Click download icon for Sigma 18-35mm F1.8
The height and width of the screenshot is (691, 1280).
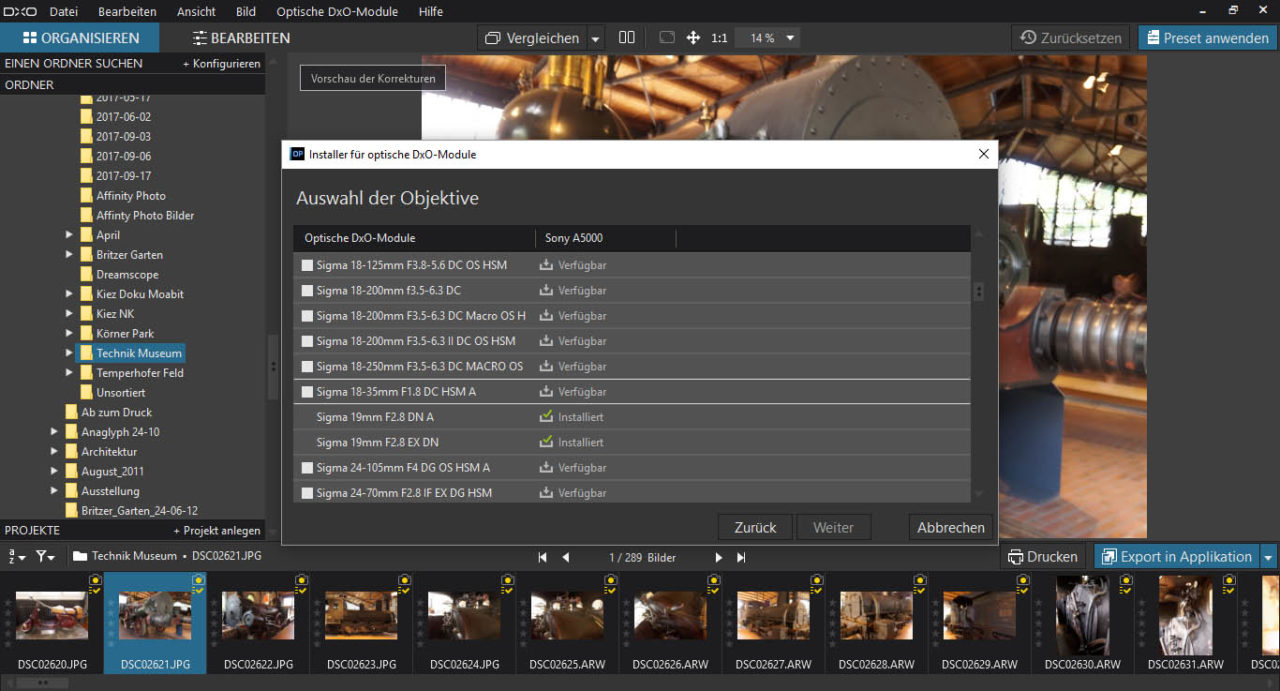pos(546,392)
